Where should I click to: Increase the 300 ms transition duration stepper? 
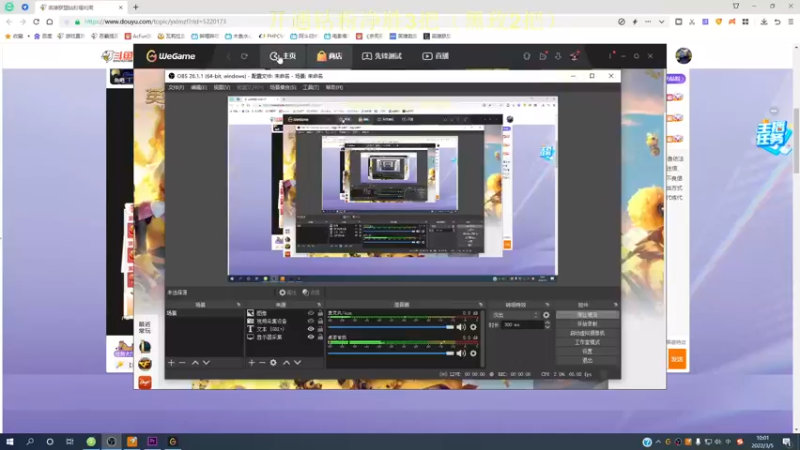pos(547,322)
